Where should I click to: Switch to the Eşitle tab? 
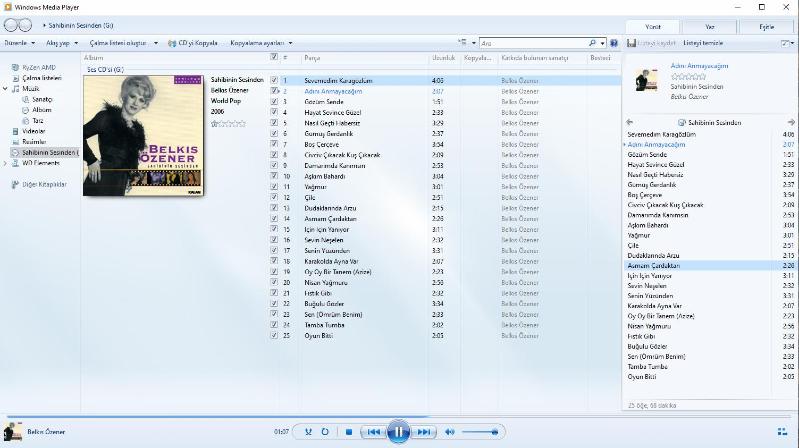(766, 27)
